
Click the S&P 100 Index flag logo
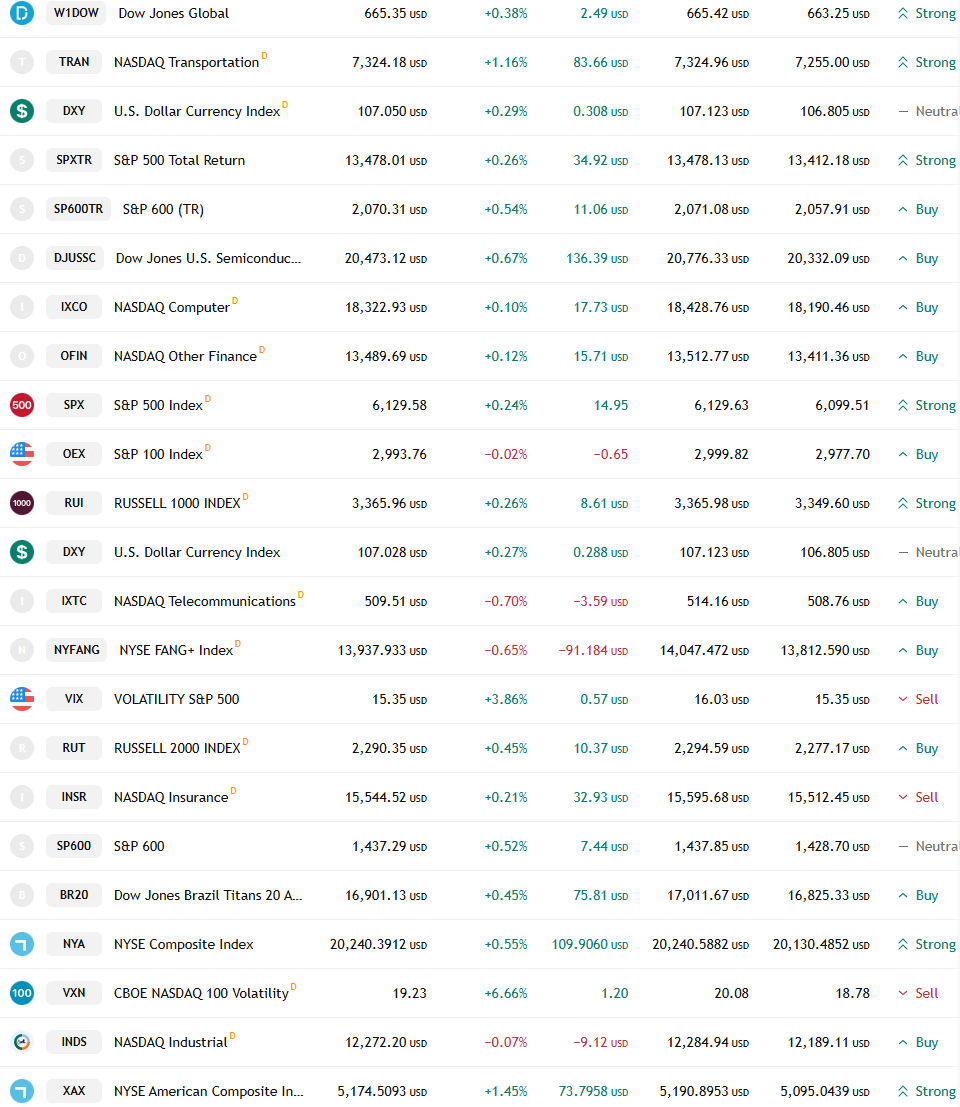(22, 454)
